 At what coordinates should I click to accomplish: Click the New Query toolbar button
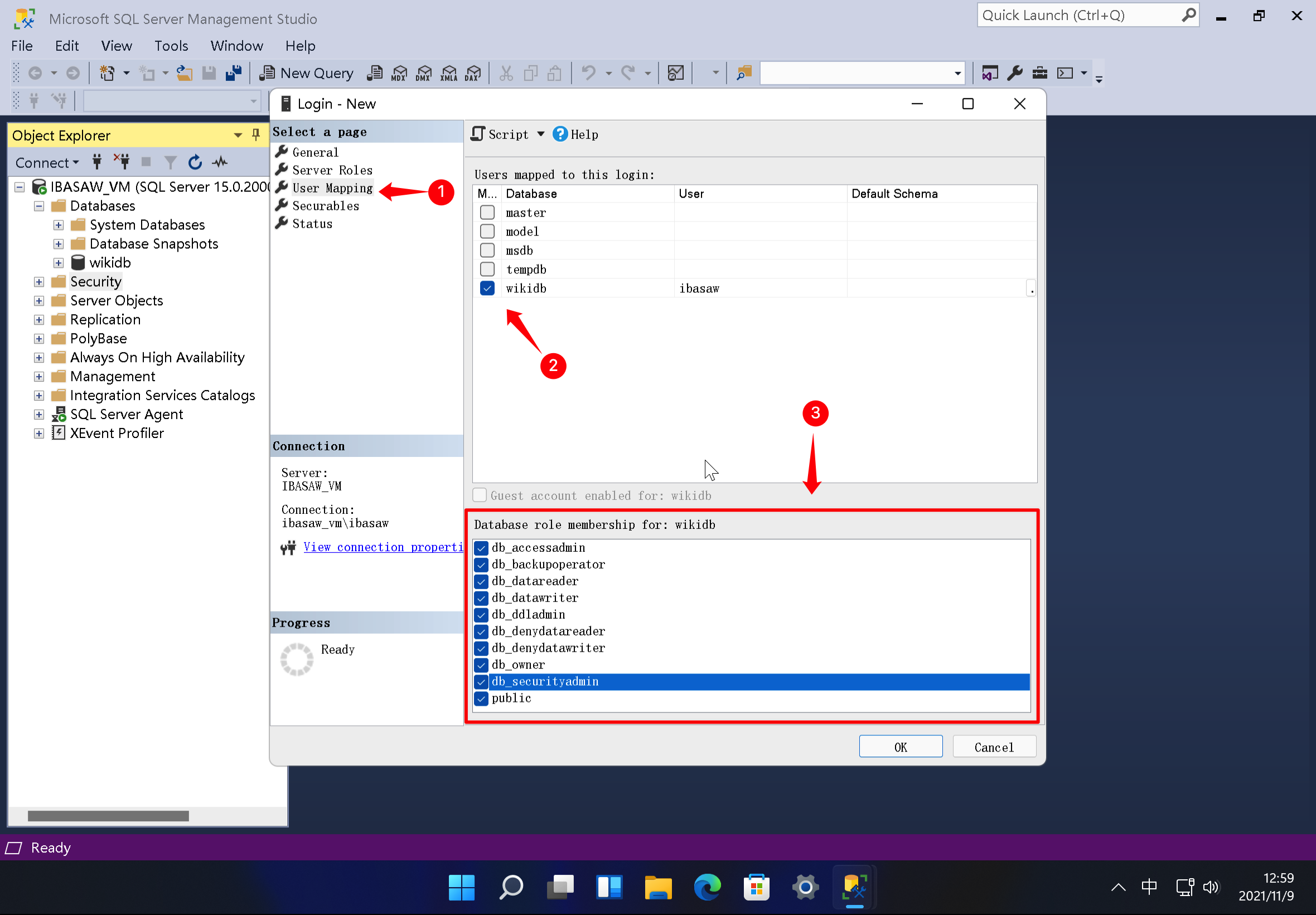[307, 73]
